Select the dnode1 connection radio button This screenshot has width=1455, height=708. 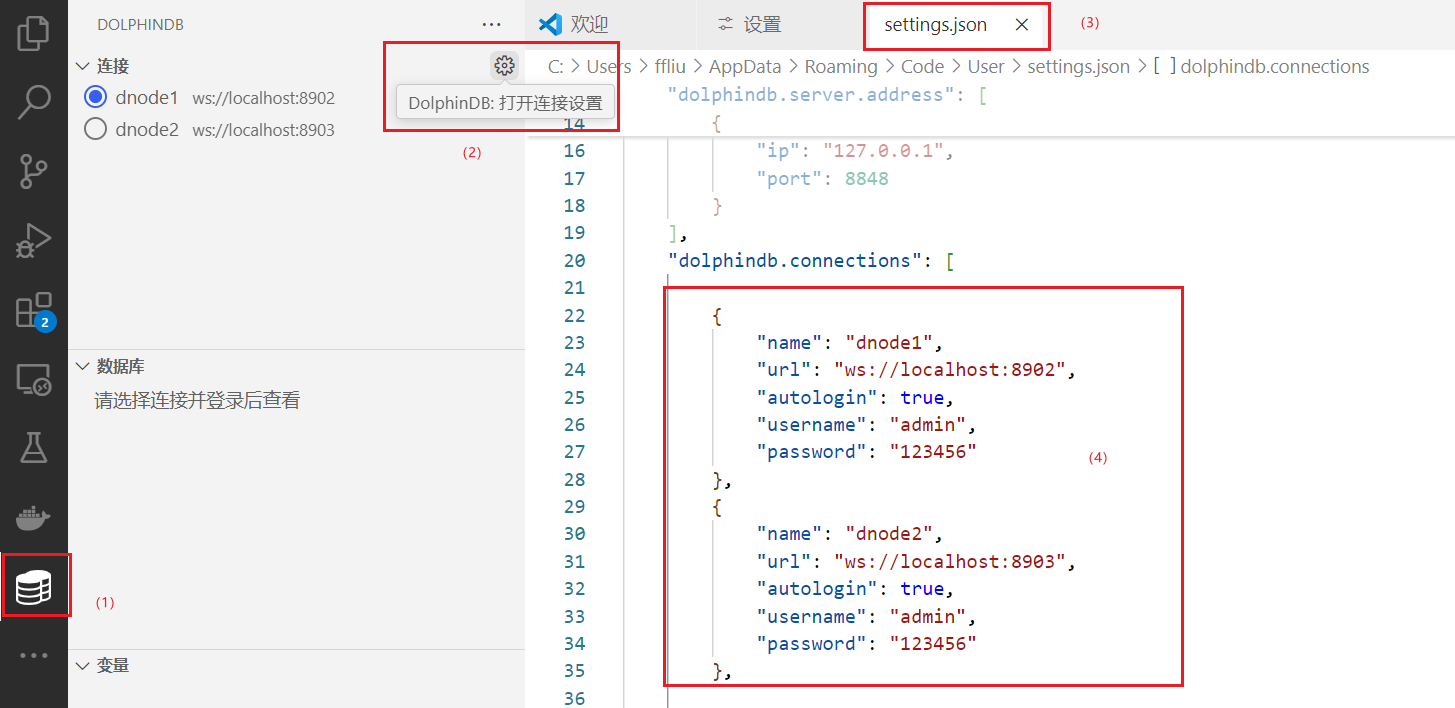tap(96, 98)
